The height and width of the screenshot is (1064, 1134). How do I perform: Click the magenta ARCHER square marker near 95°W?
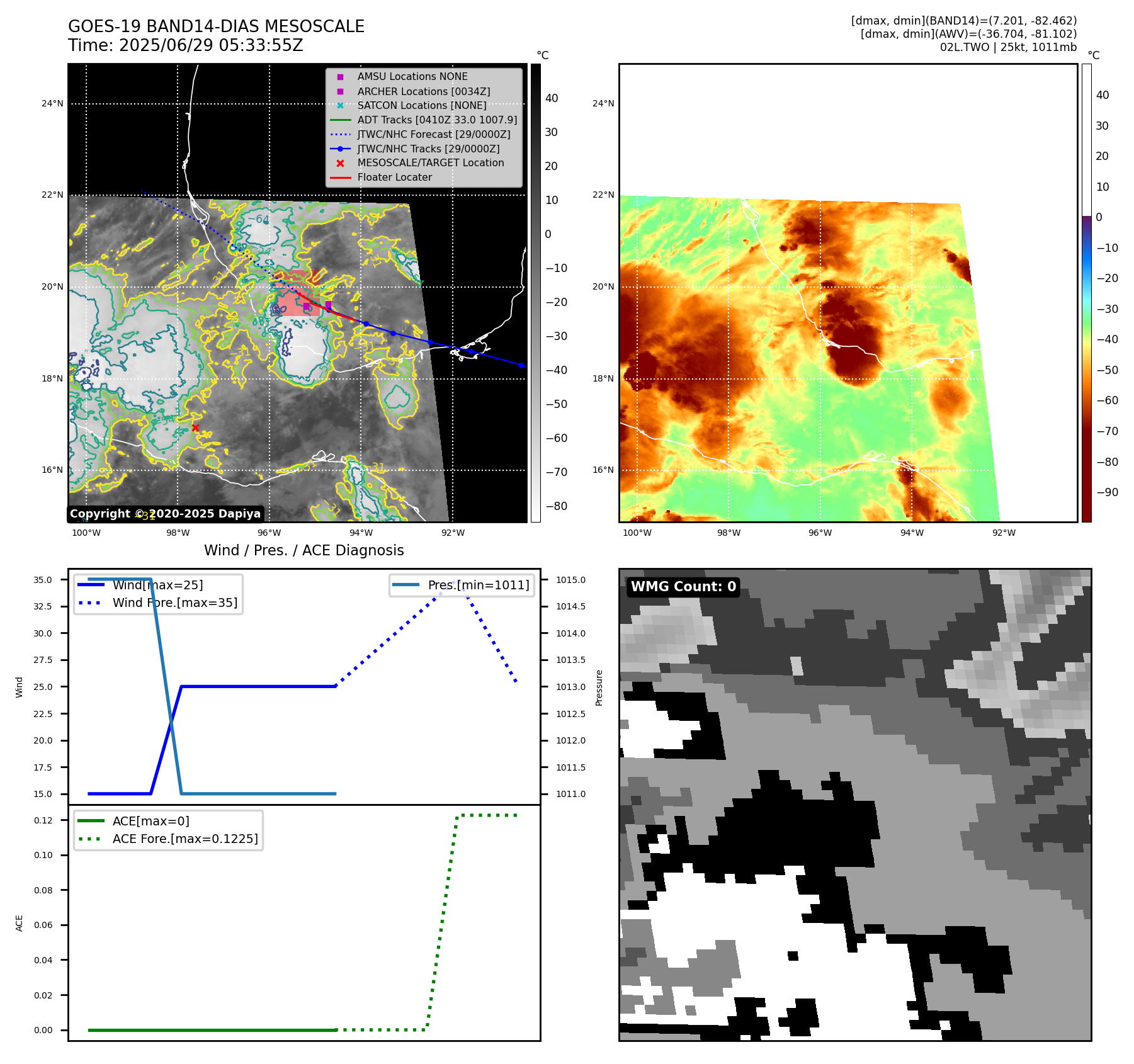coord(307,307)
